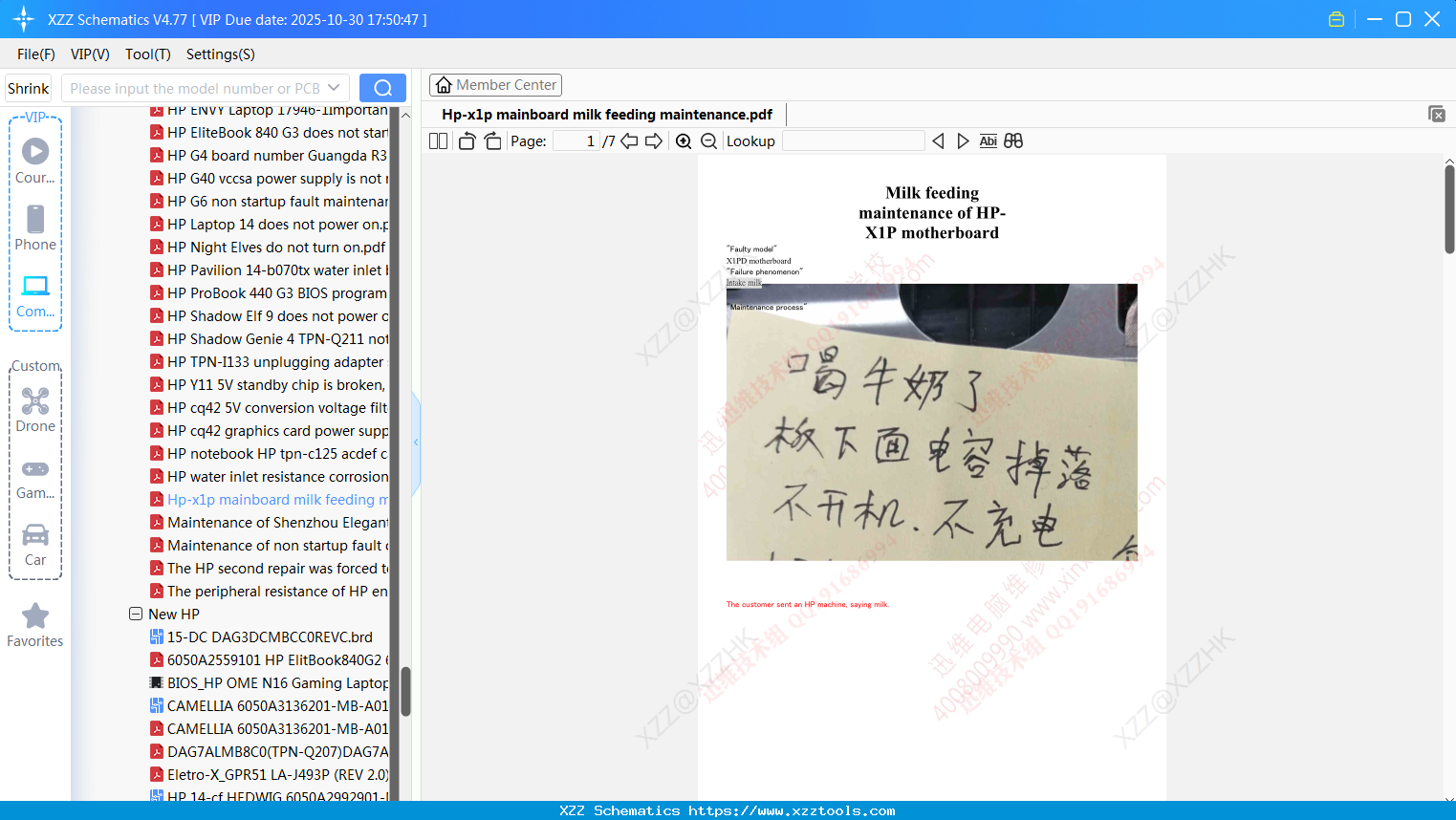Open 15-DC DAG3DCMBCC0REVC.brd board file

coord(262,637)
